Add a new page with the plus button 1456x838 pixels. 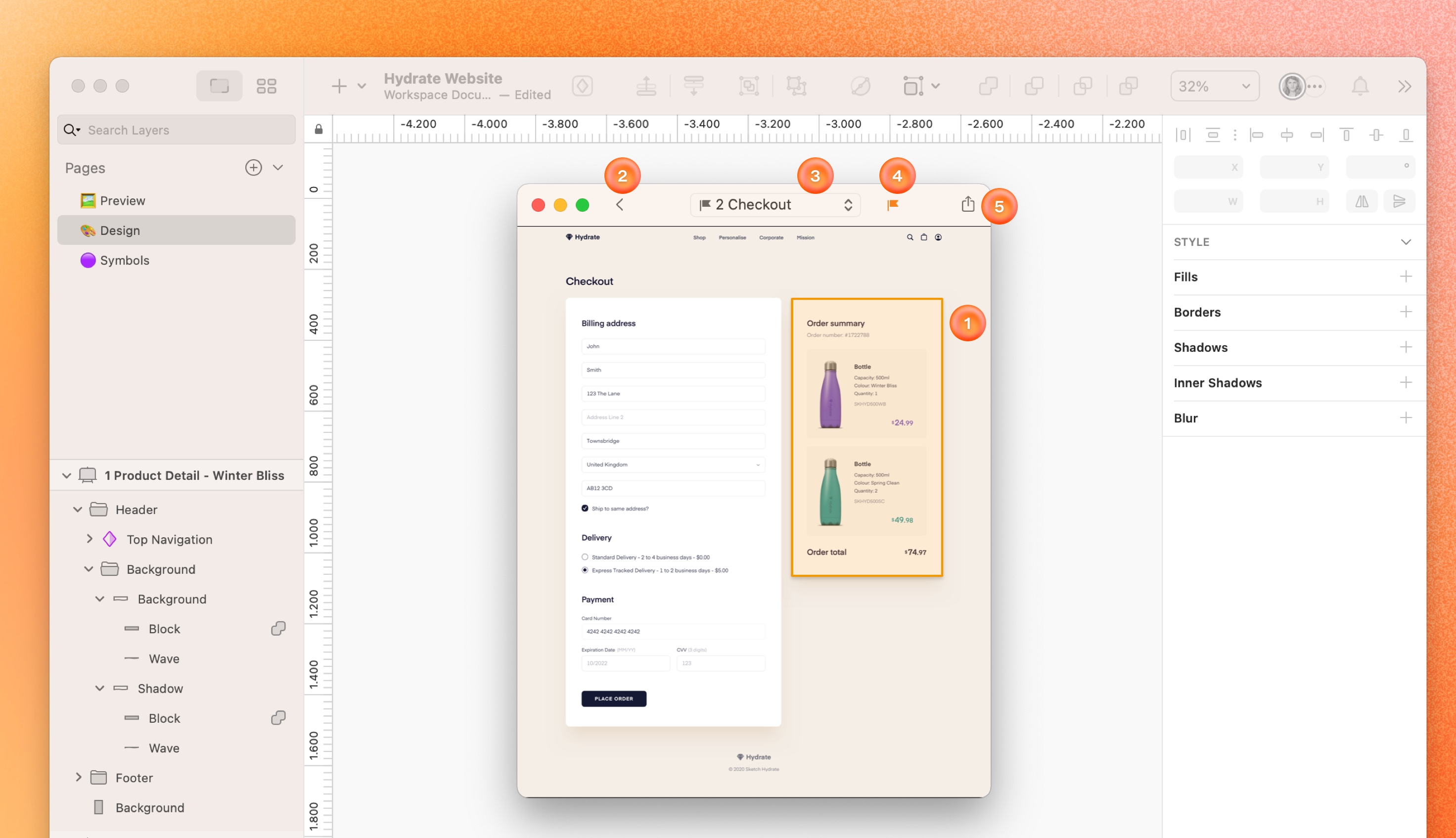point(253,167)
